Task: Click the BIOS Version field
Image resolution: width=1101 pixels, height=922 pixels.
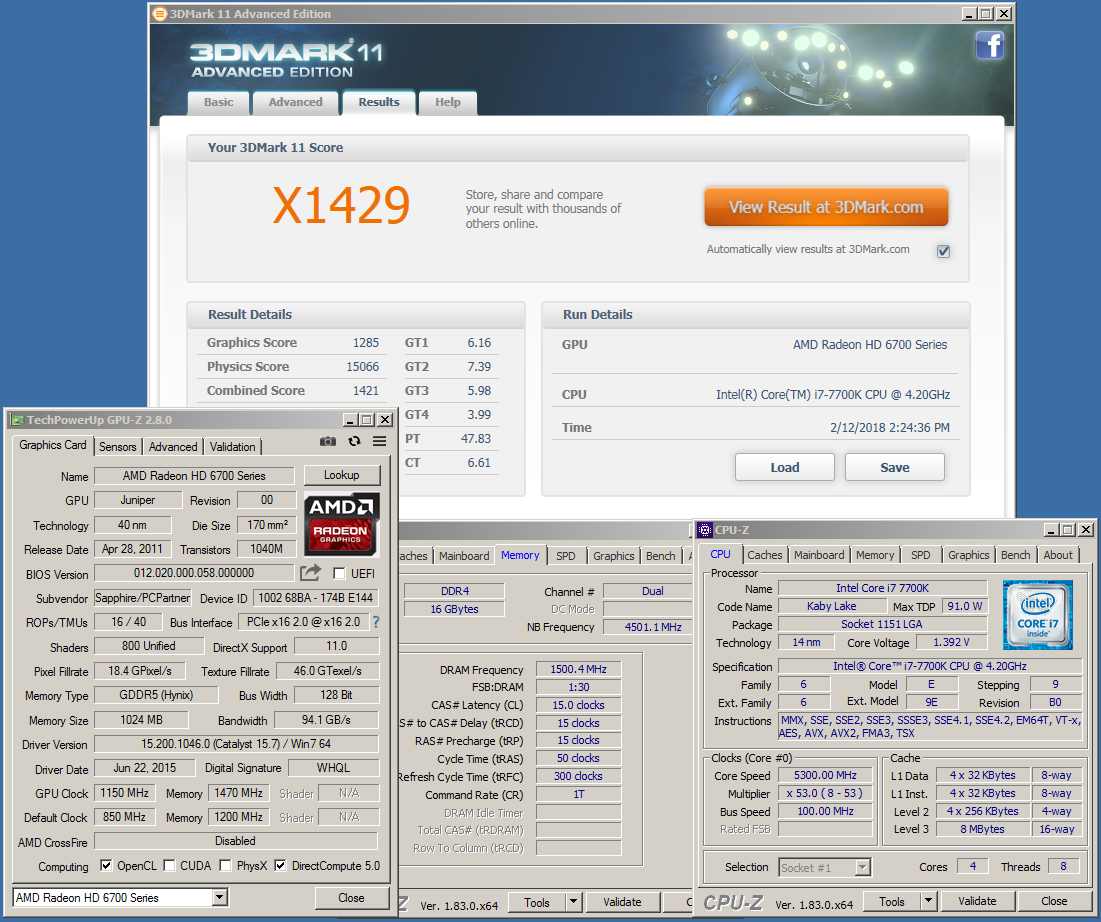Action: (194, 573)
